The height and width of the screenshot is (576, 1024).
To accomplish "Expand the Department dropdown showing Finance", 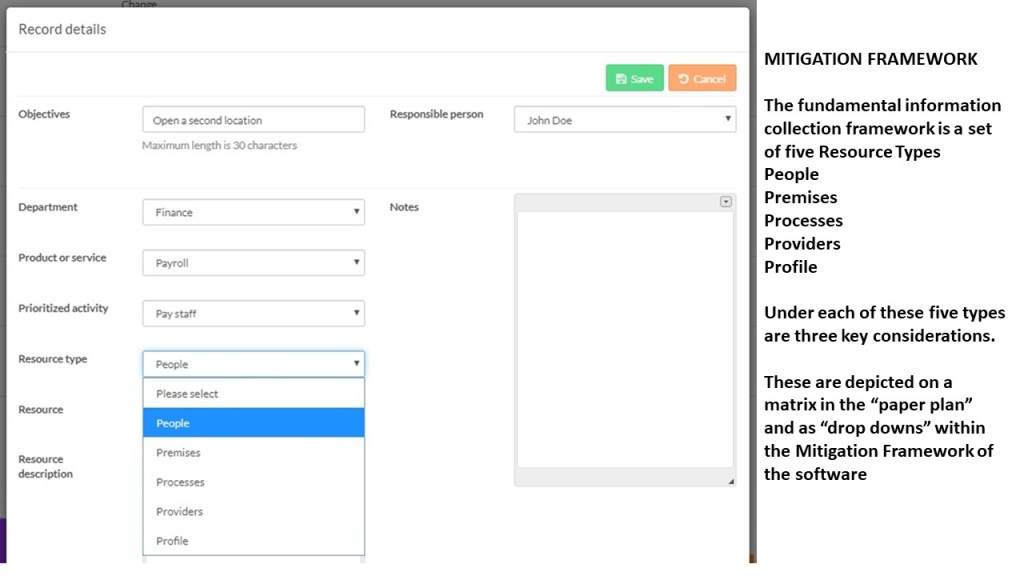I will (x=253, y=212).
